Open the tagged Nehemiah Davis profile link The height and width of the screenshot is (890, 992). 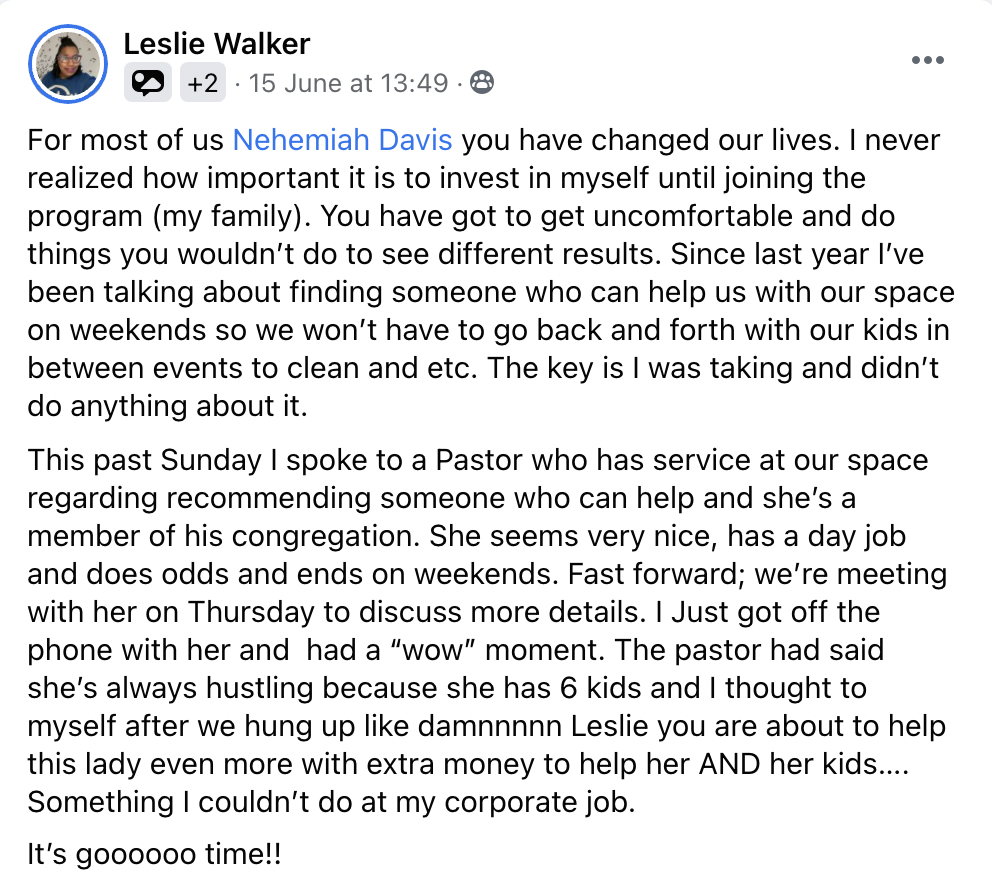[x=342, y=140]
